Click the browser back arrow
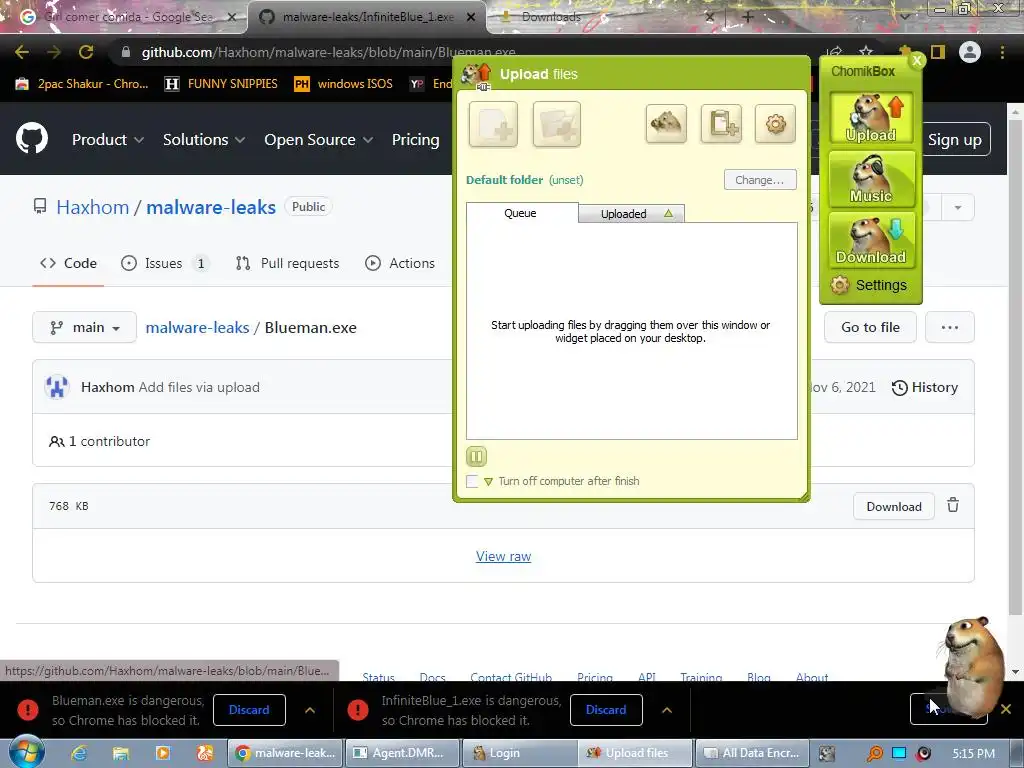The width and height of the screenshot is (1024, 768). point(22,52)
